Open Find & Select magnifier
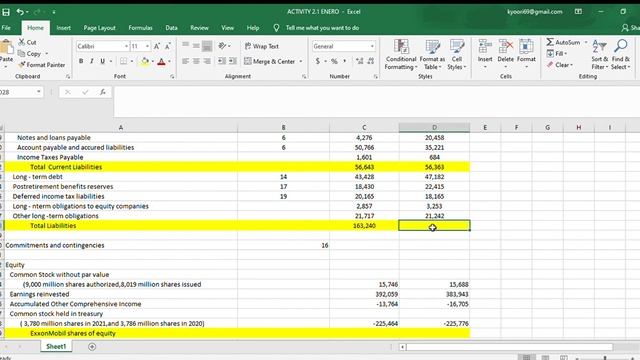The height and width of the screenshot is (360, 640). (x=620, y=55)
